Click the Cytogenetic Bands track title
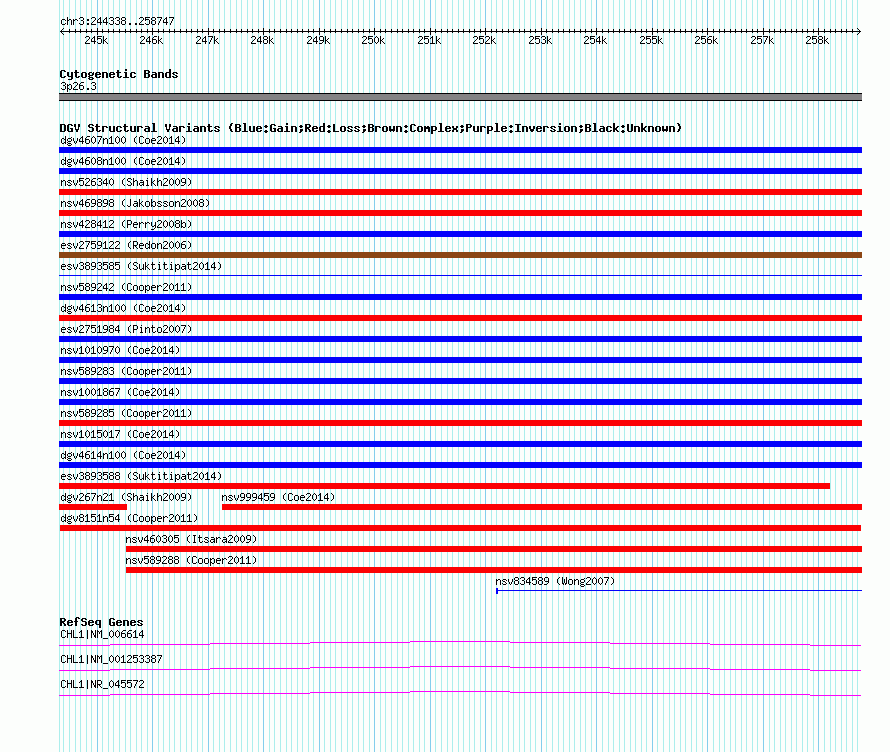Viewport: 890px width, 752px height. 119,74
